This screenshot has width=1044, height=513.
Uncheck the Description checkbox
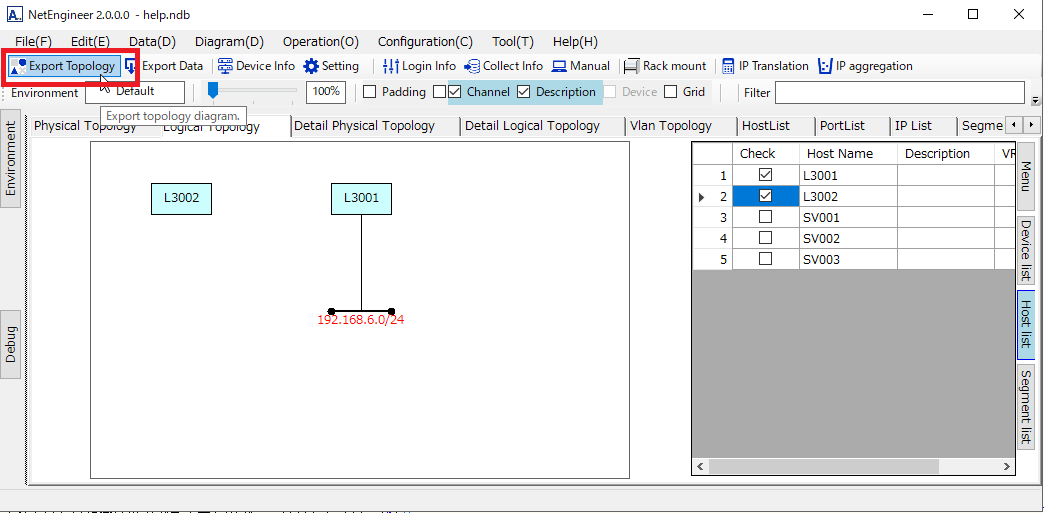click(x=523, y=92)
